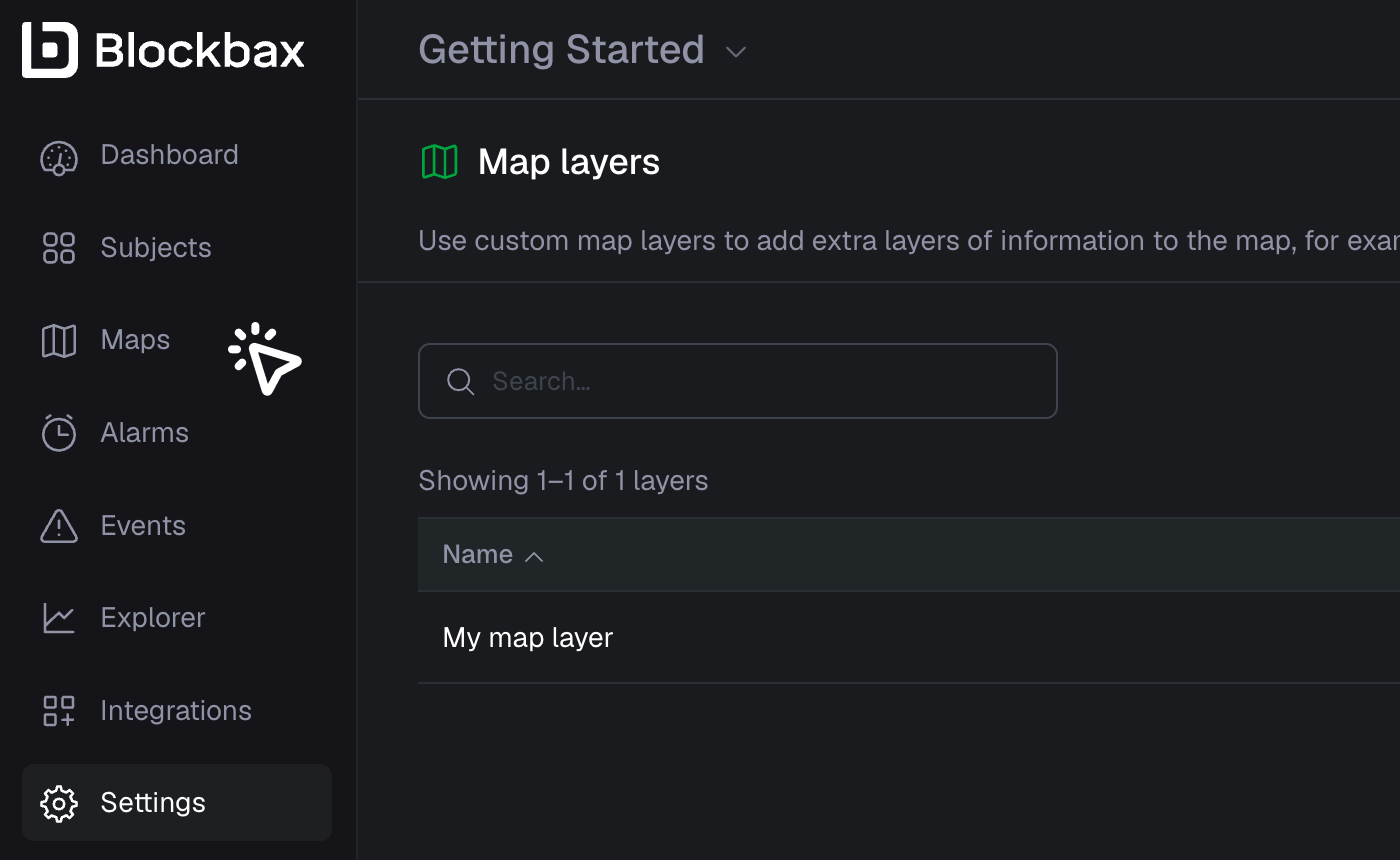
Task: Click the Getting Started project title
Action: point(561,49)
